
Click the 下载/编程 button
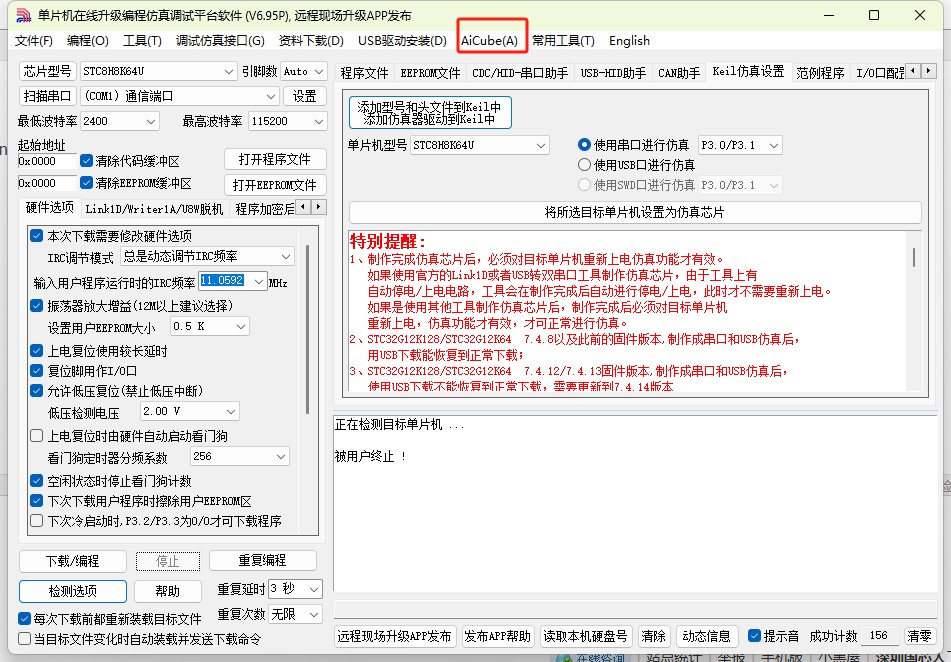click(73, 561)
